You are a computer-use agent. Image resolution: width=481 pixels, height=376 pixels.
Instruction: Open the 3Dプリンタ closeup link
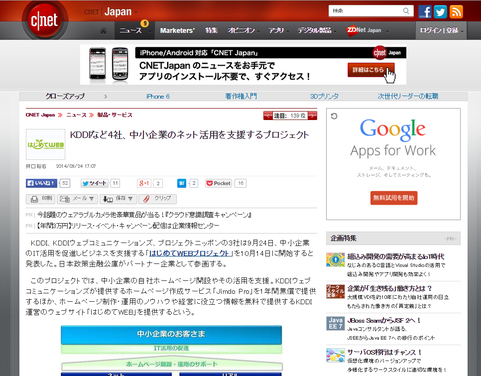(324, 96)
